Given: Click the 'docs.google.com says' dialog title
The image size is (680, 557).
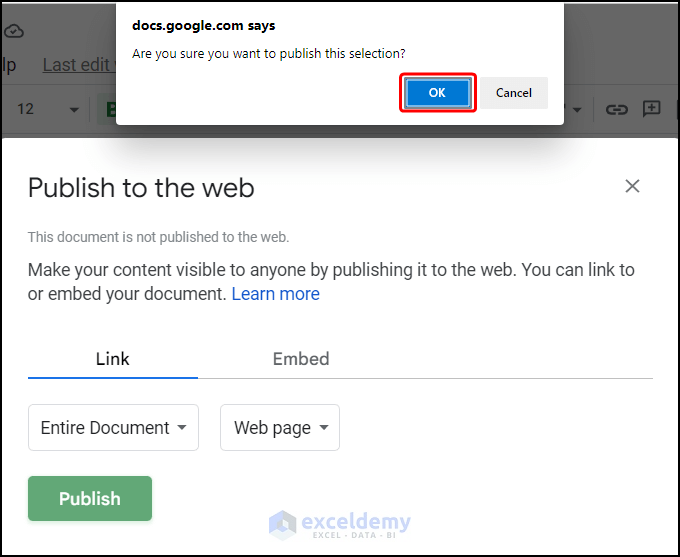Looking at the screenshot, I should 203,26.
